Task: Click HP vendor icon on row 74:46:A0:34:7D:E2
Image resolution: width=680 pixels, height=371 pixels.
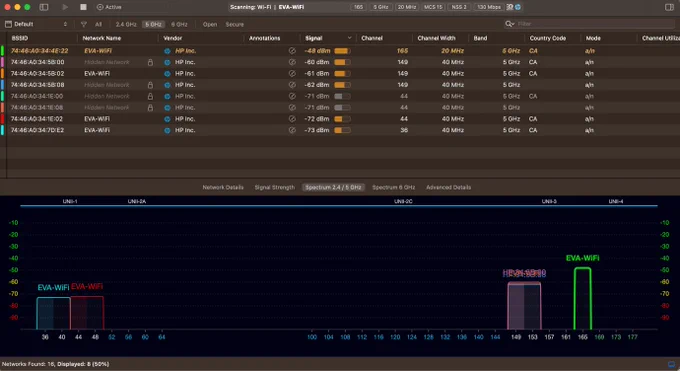Action: pos(167,130)
